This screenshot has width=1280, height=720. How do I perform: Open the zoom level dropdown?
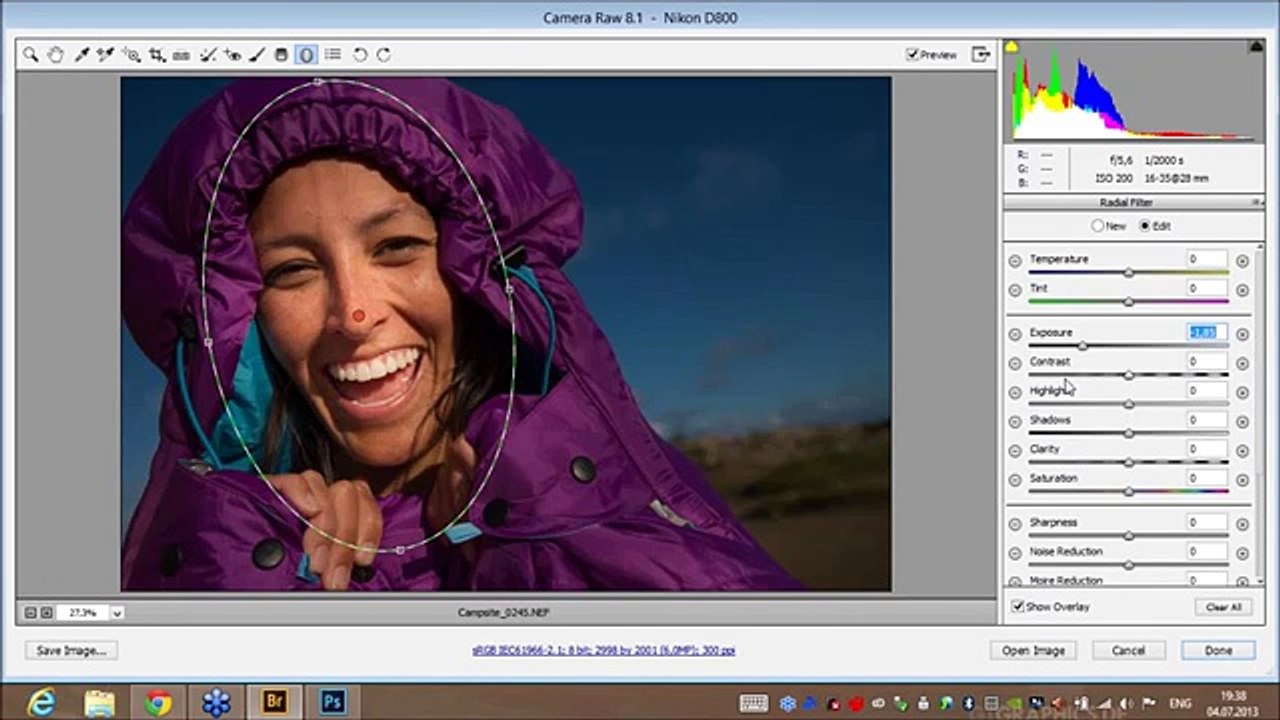[x=117, y=612]
